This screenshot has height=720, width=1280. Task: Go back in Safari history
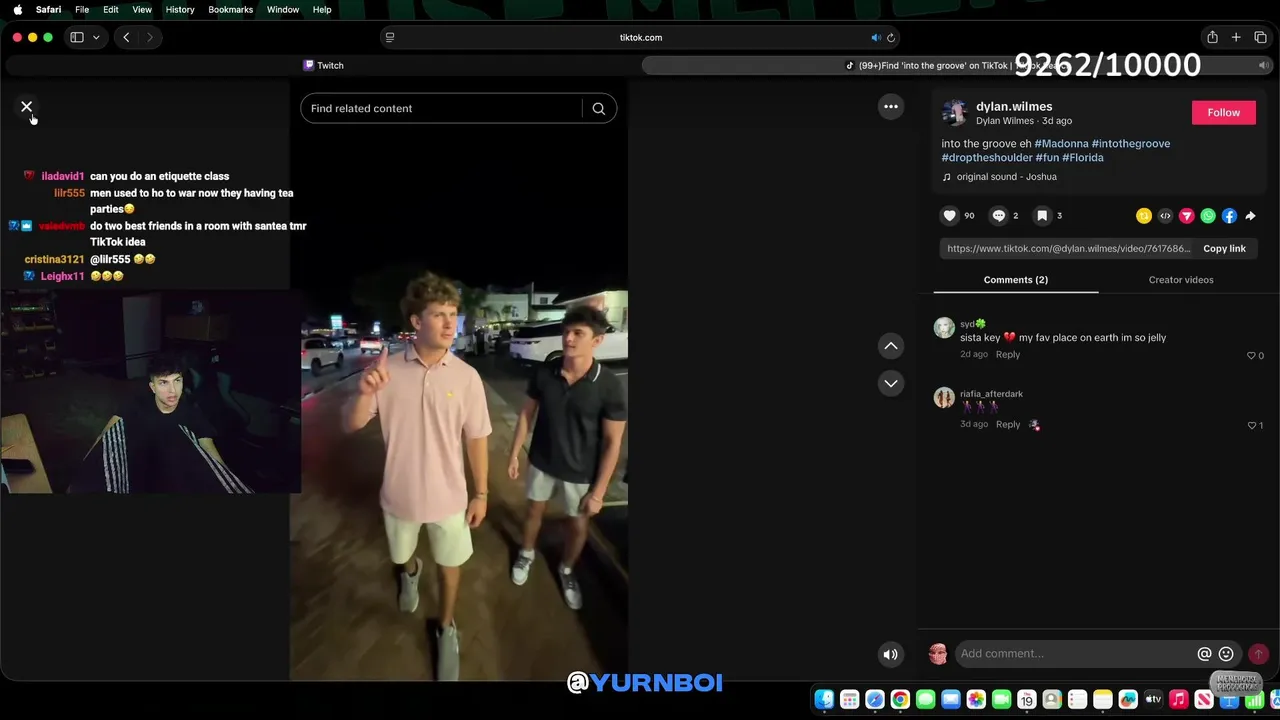126,37
